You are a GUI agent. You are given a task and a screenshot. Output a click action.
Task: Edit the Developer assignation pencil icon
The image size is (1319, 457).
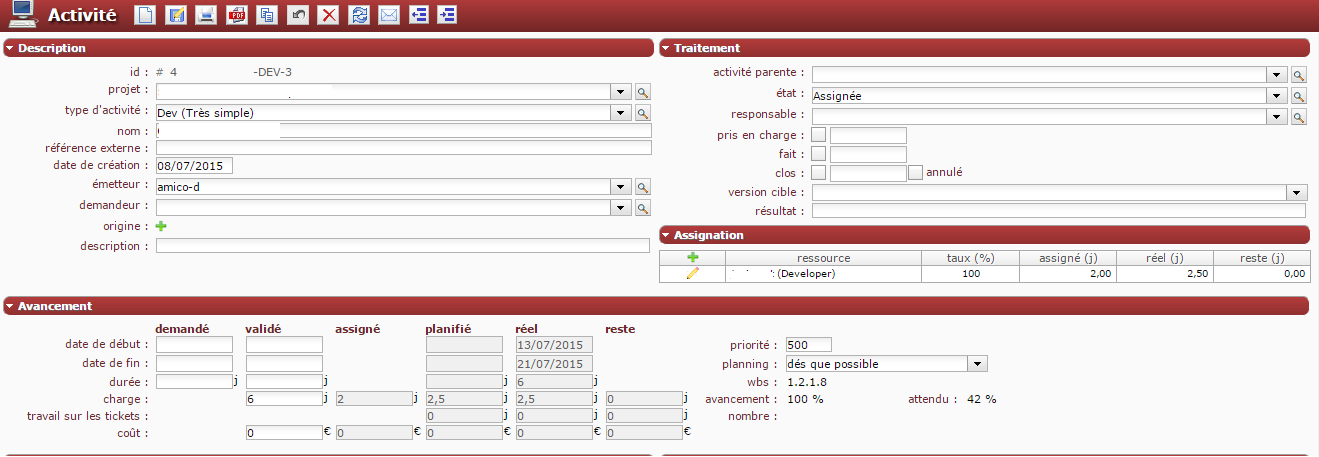(x=692, y=274)
